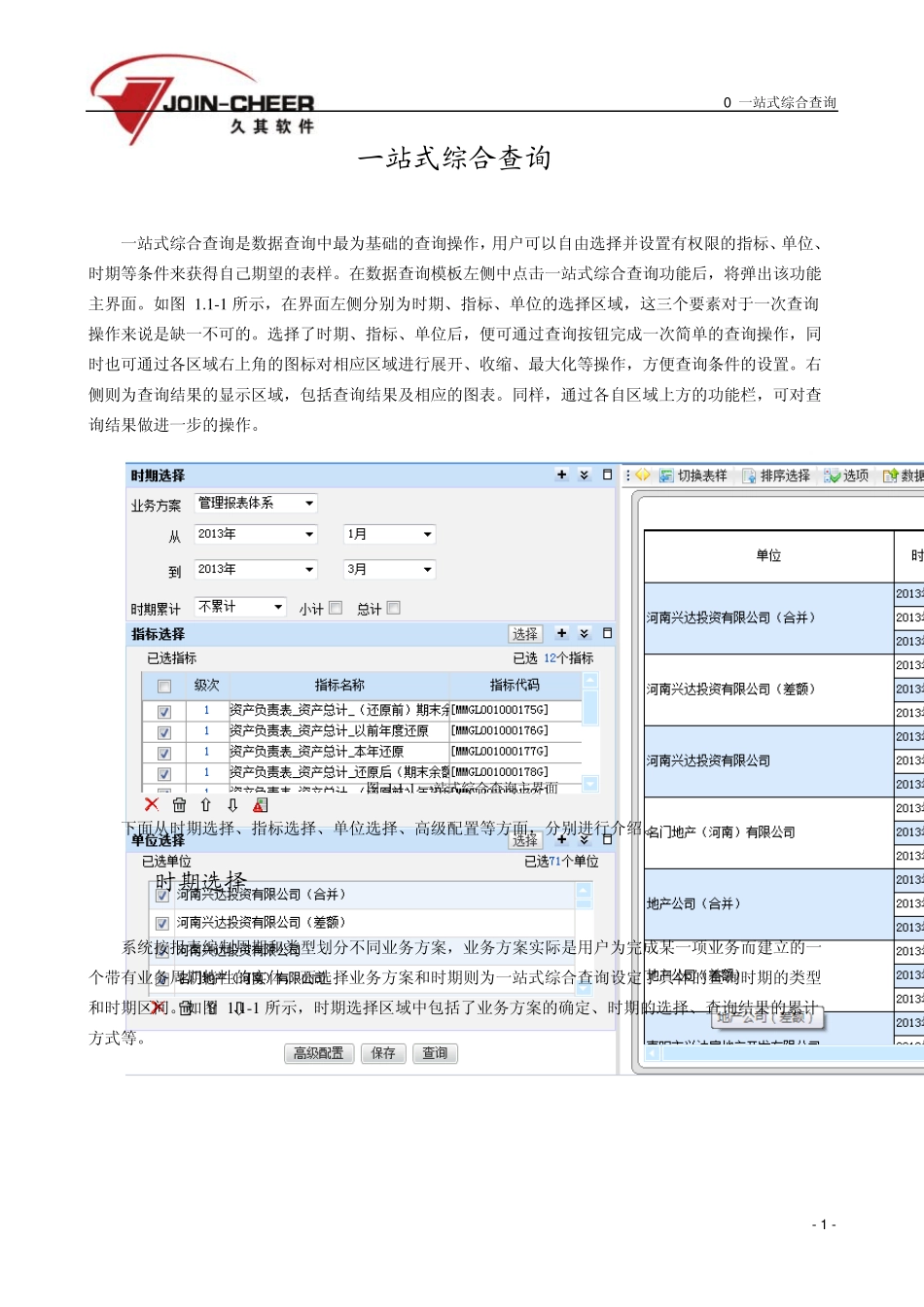This screenshot has height=1307, width=924.
Task: Open the 到 month dropdown showing 3月
Action: pyautogui.click(x=389, y=569)
